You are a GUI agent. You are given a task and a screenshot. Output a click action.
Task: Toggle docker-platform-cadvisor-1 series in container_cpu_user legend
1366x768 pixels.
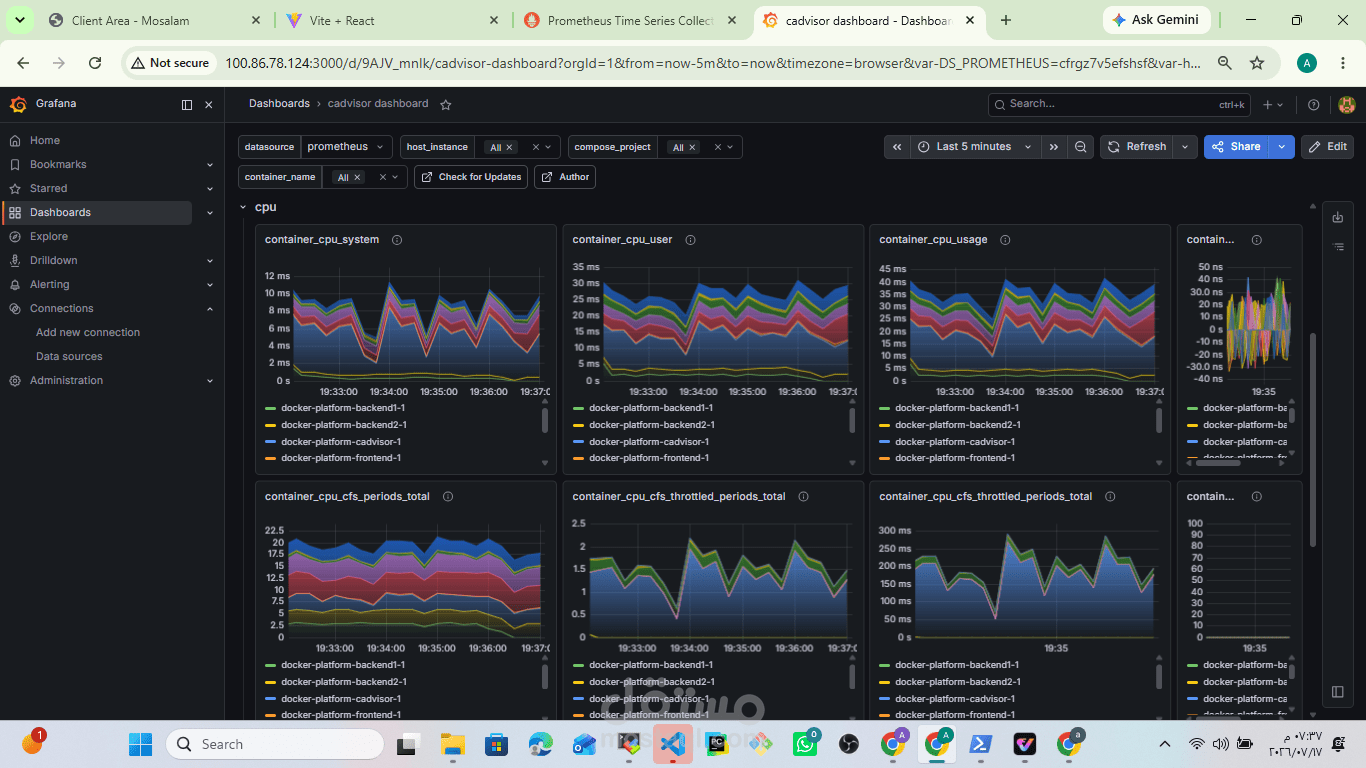[x=648, y=442]
